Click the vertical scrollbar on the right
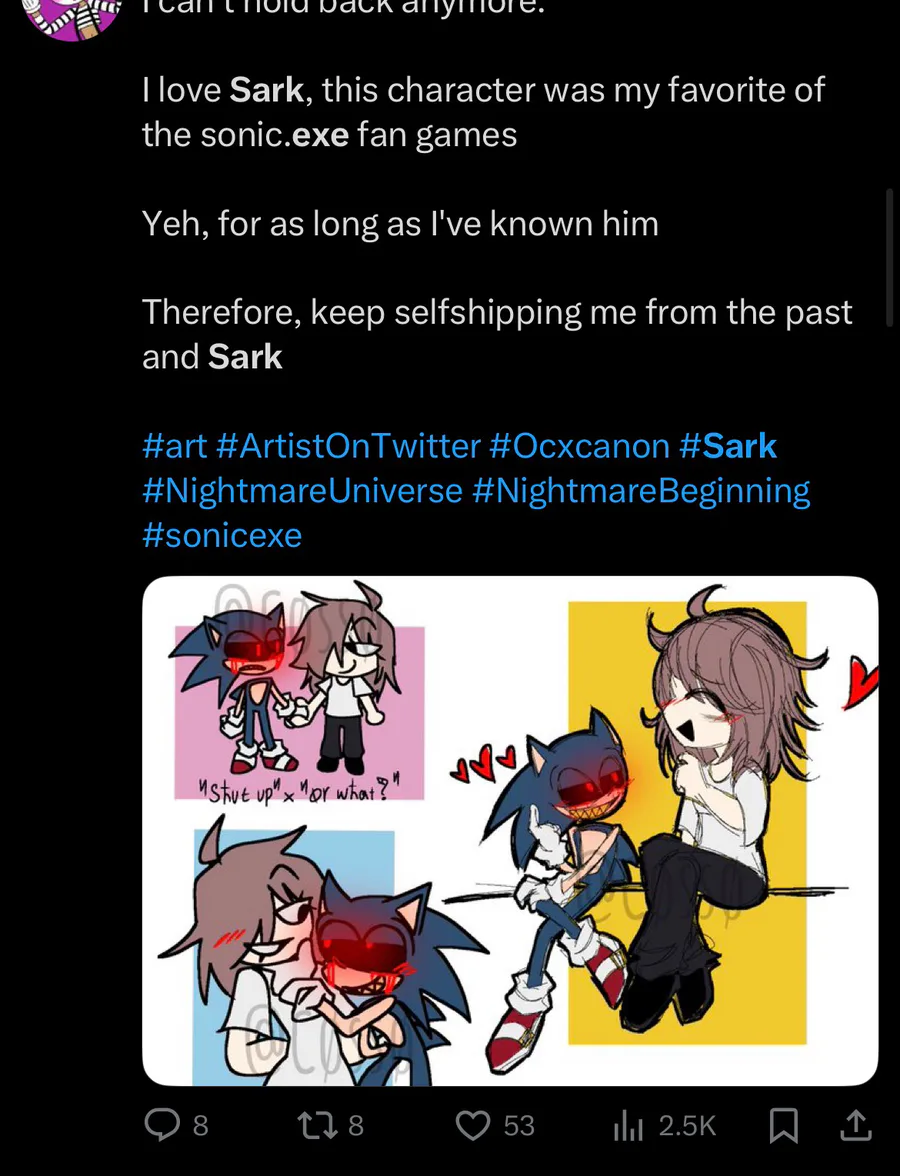Viewport: 900px width, 1176px height. 889,257
